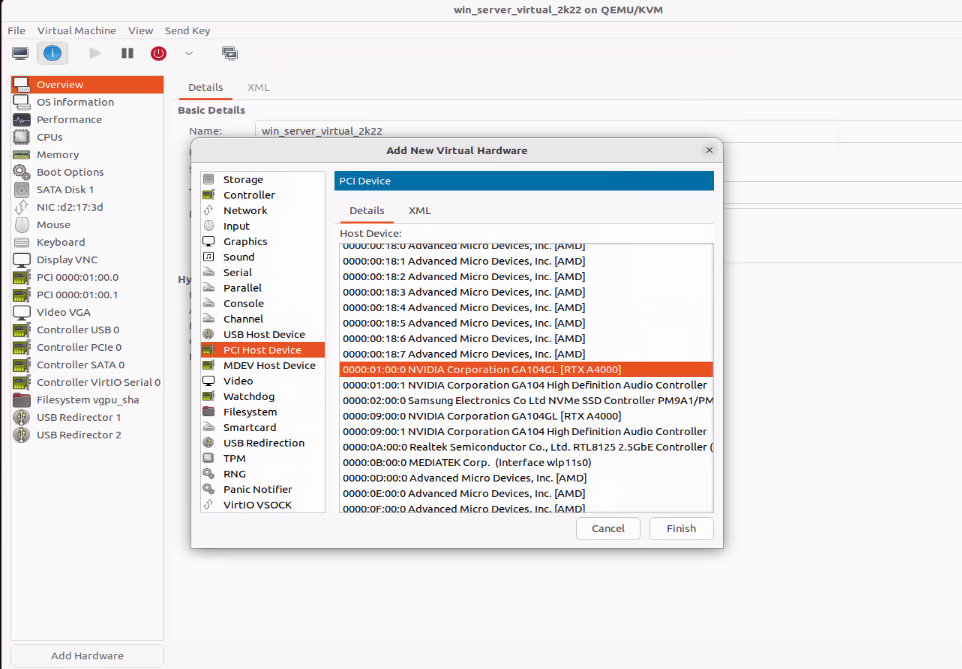
Task: Select Controller VirtIO Serial 0 entry
Action: [87, 382]
